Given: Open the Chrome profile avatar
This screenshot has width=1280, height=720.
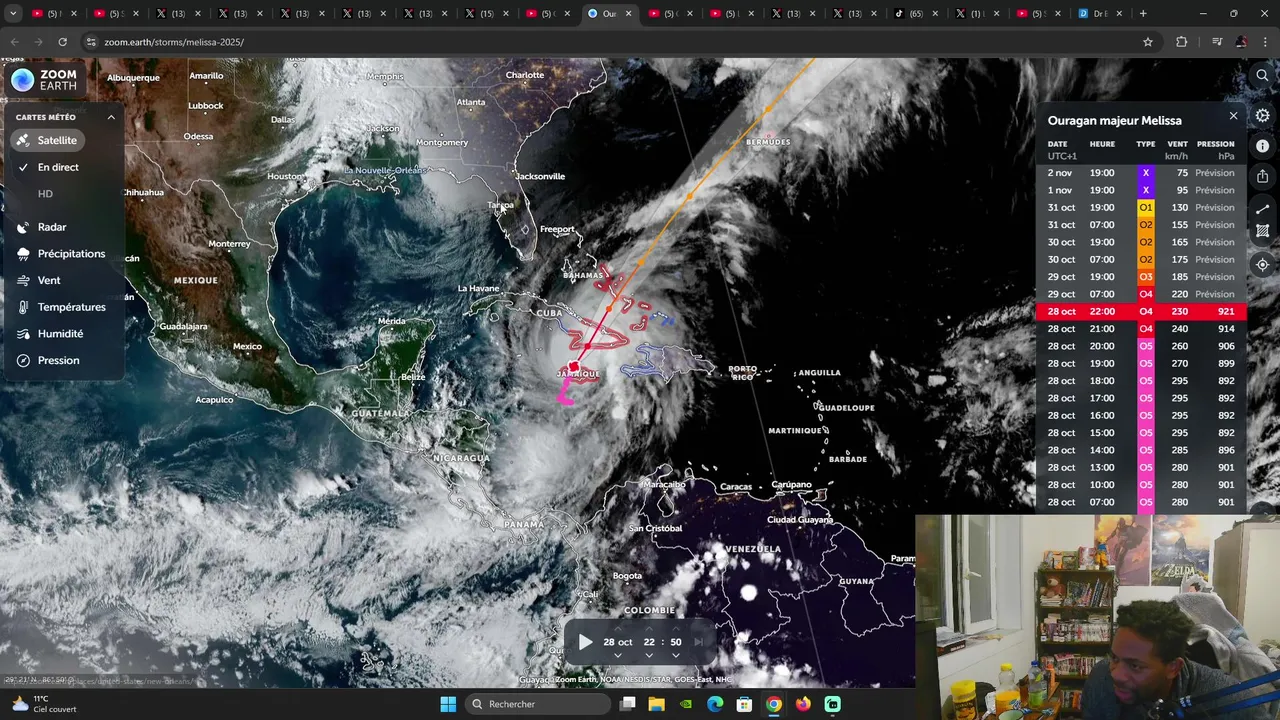Looking at the screenshot, I should (x=1241, y=42).
